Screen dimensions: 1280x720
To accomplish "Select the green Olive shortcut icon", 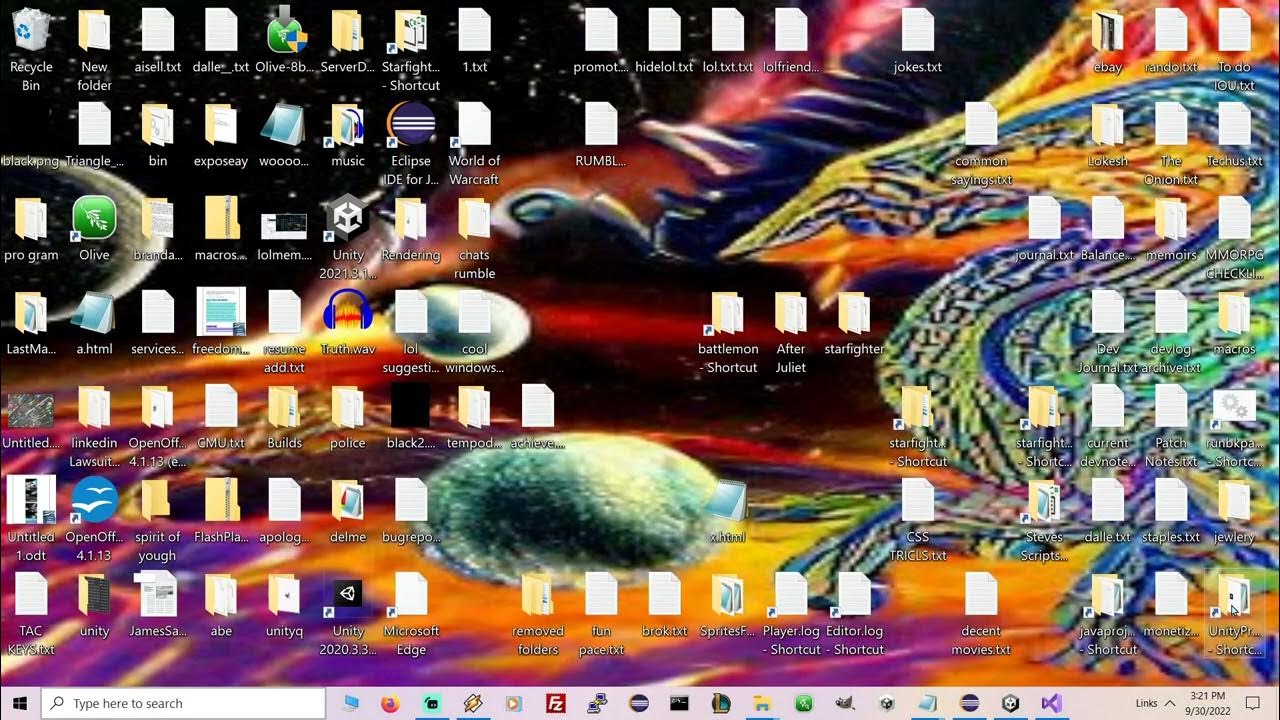I will [x=94, y=219].
